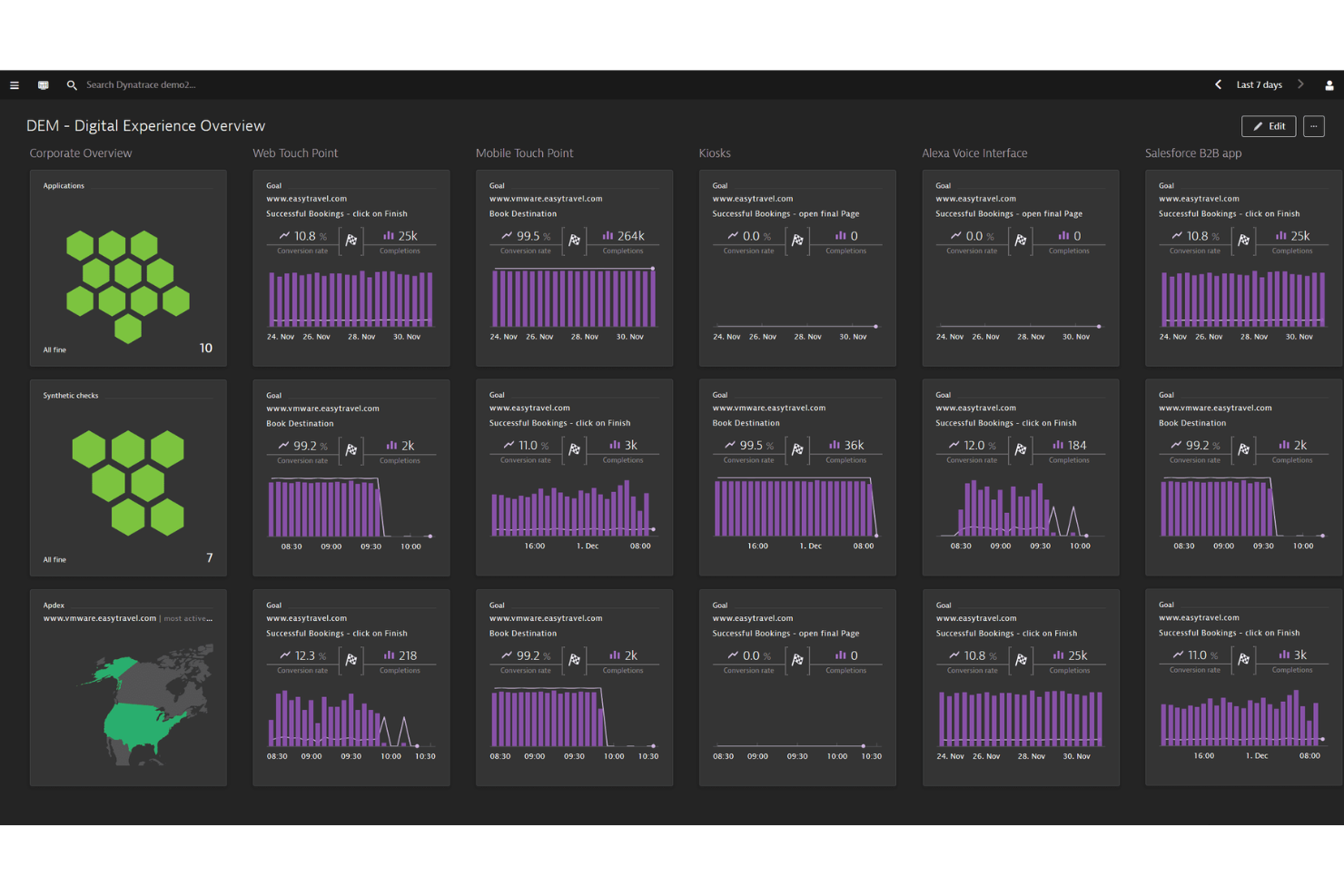
Task: Open the Applications honeycomb tile
Action: click(128, 269)
